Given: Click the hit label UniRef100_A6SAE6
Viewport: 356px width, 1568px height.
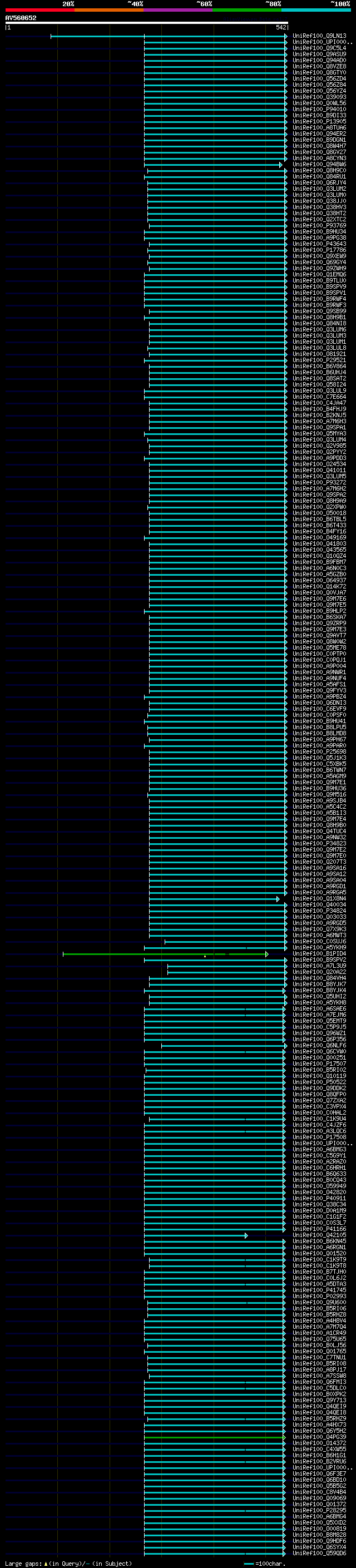Looking at the screenshot, I should (x=319, y=1008).
